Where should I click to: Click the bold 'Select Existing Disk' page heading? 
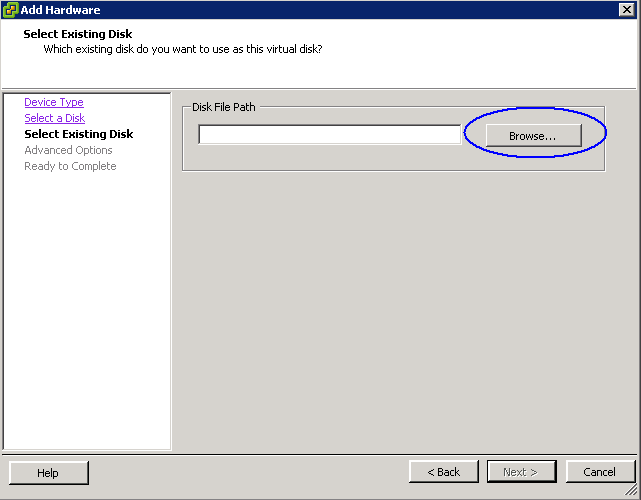(x=78, y=34)
